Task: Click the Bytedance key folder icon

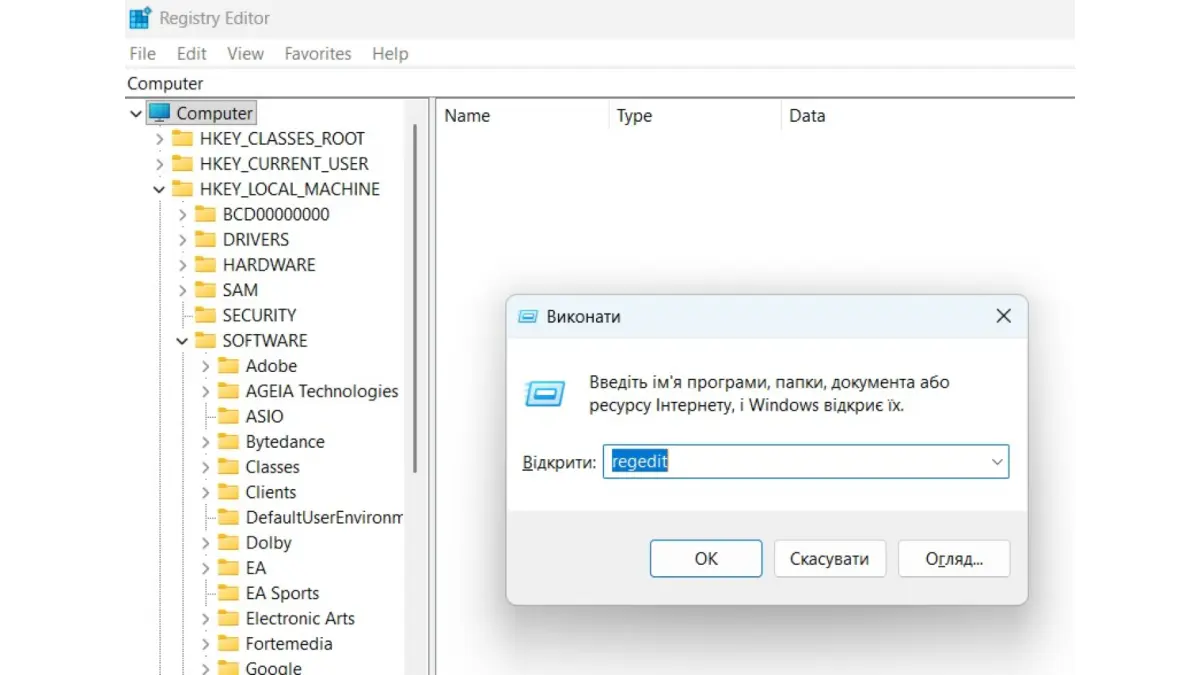Action: click(228, 442)
